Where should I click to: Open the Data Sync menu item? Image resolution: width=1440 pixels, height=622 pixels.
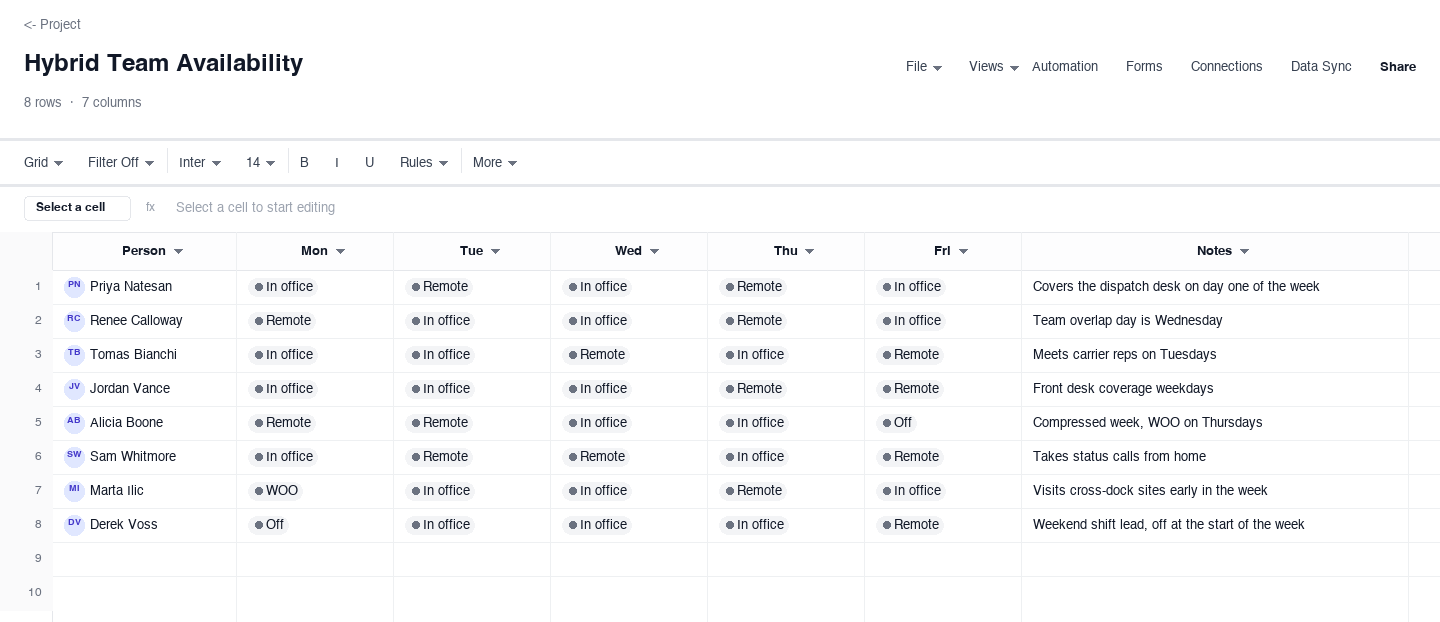click(x=1321, y=67)
